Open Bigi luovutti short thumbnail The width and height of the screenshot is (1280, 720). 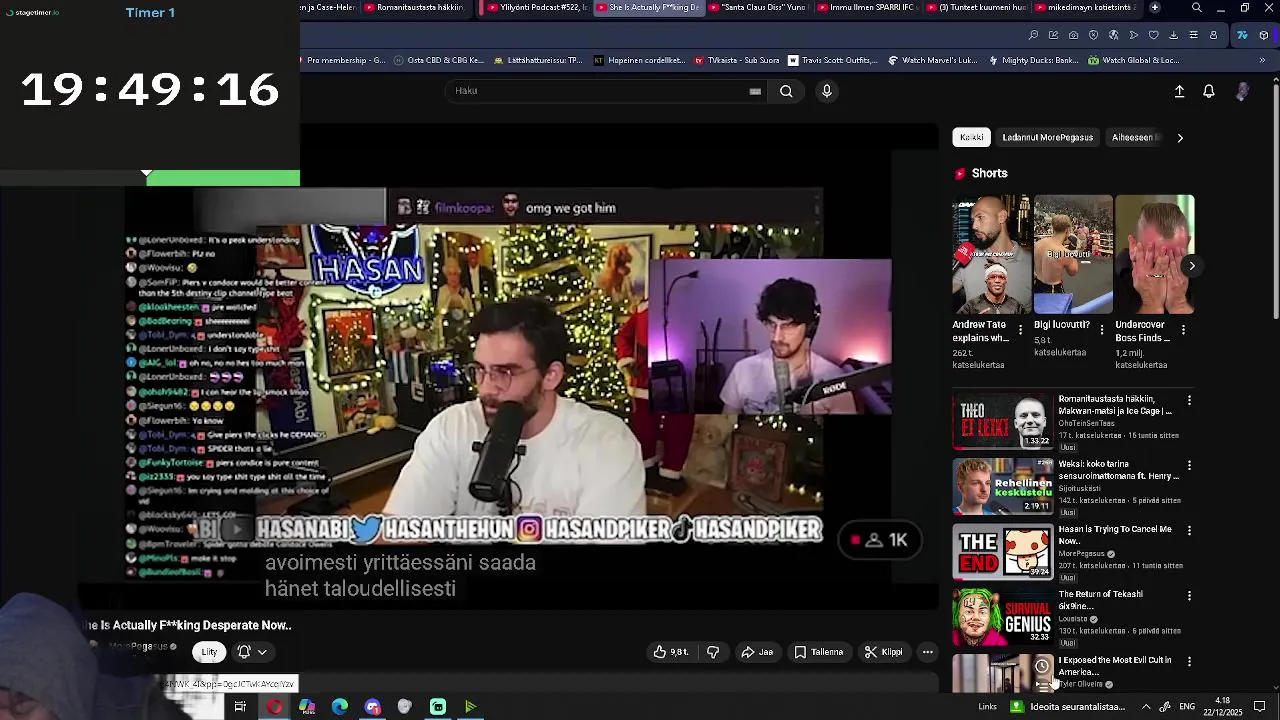1073,255
